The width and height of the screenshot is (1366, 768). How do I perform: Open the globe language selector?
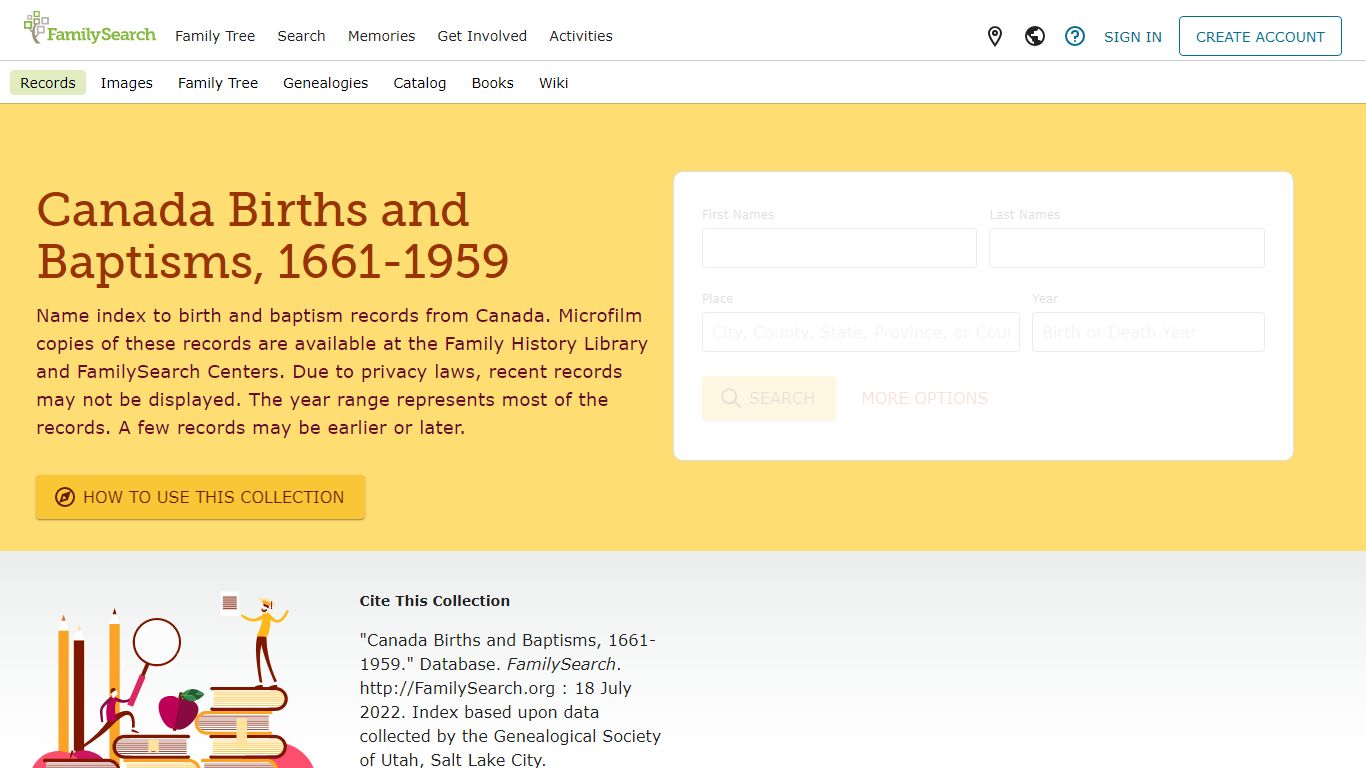point(1035,37)
